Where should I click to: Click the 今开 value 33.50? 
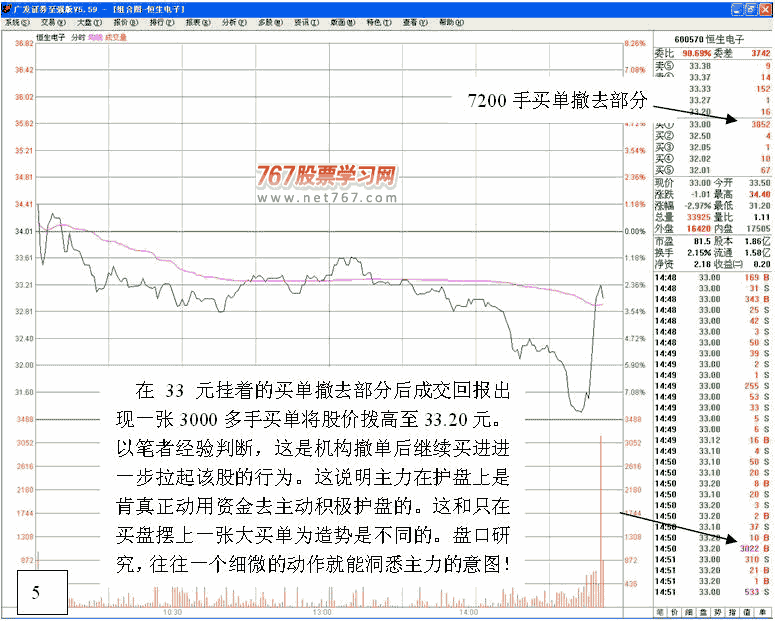tap(760, 183)
